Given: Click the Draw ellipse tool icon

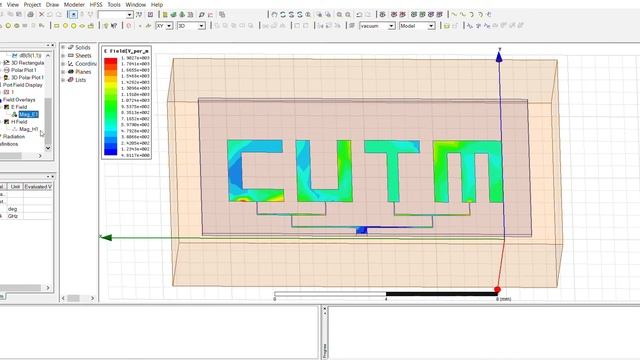Looking at the screenshot, I should (x=82, y=26).
